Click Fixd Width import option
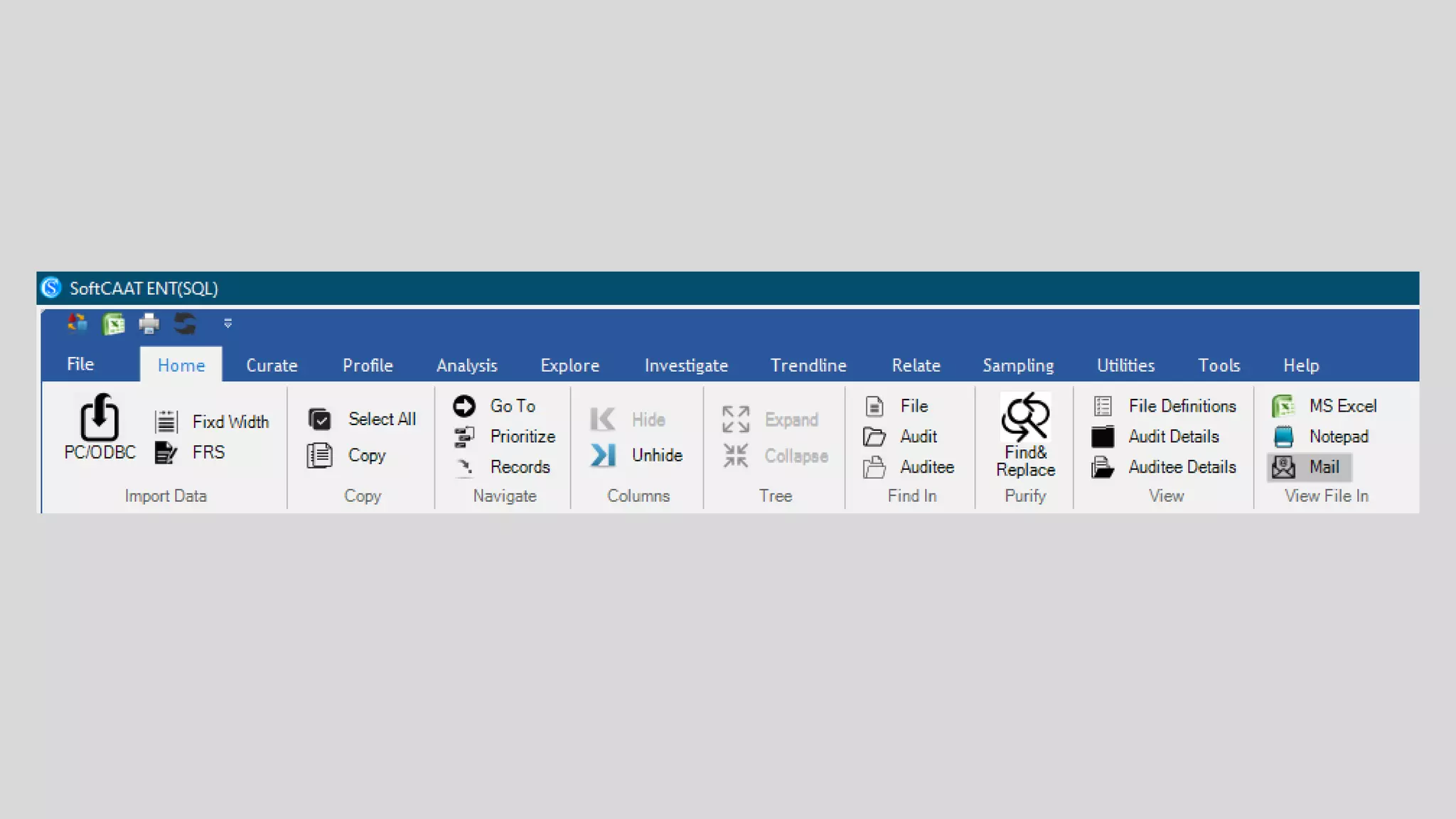This screenshot has height=819, width=1456. point(213,422)
